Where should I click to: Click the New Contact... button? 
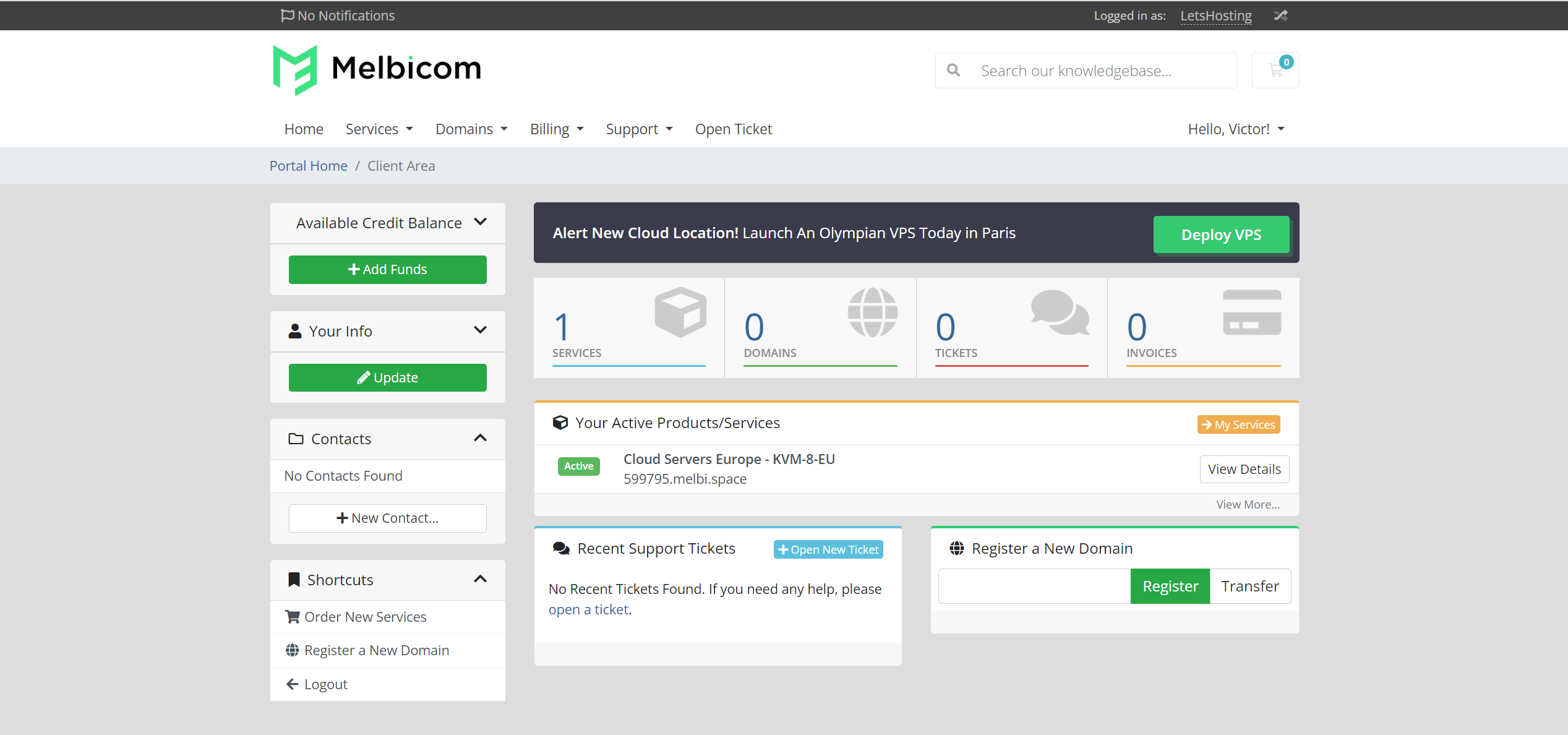[x=388, y=518]
